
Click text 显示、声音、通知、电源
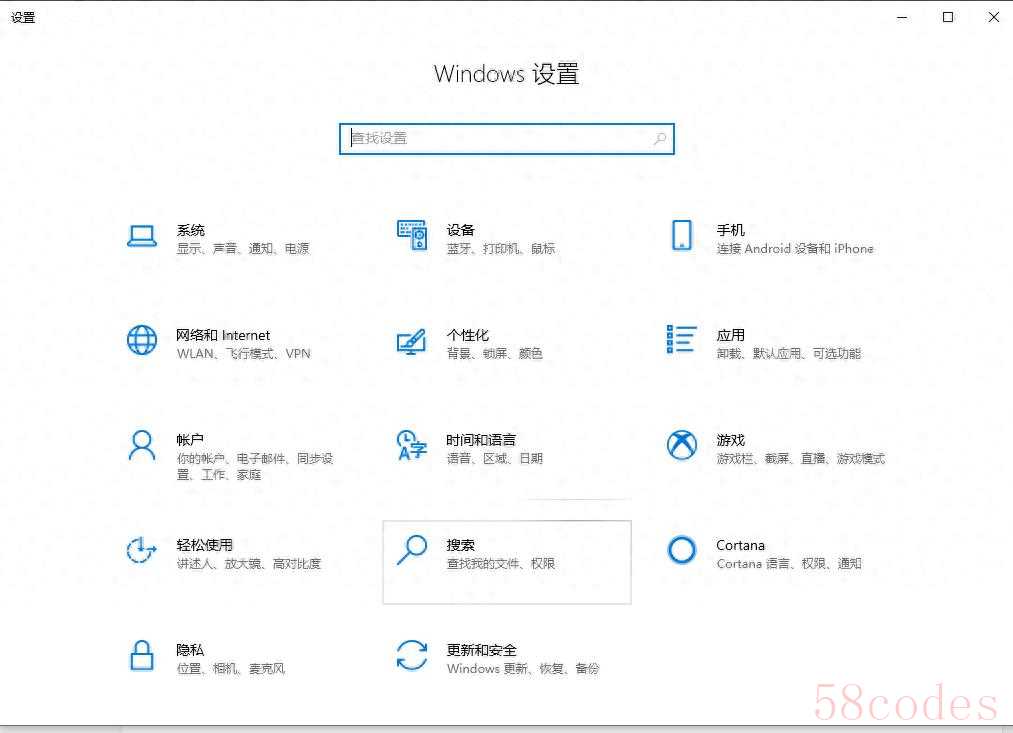pyautogui.click(x=243, y=249)
